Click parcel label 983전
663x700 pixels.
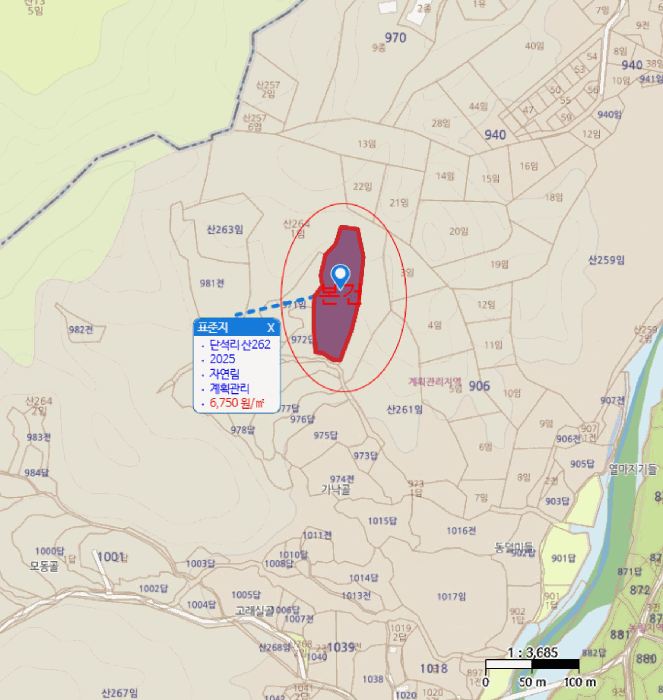pos(38,437)
